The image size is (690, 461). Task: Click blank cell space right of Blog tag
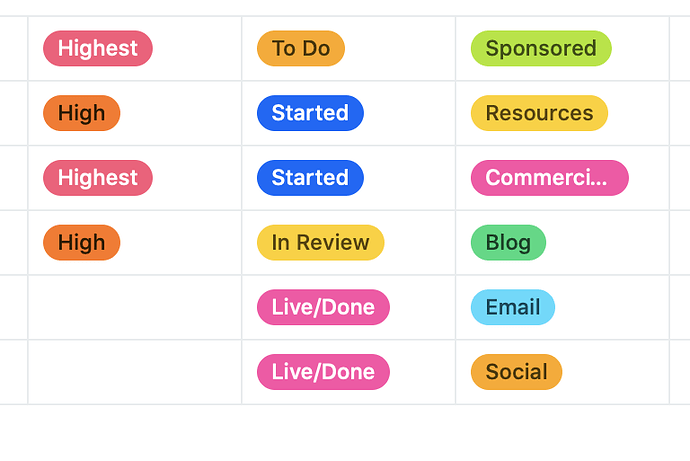tap(607, 242)
